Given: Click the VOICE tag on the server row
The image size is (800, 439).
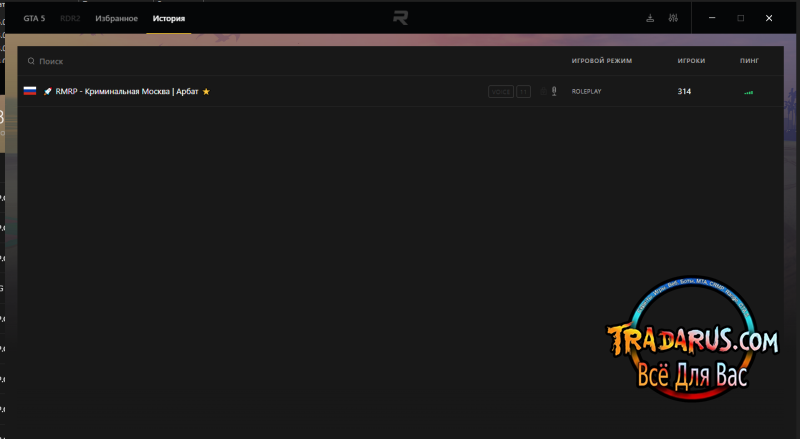Looking at the screenshot, I should (x=501, y=91).
